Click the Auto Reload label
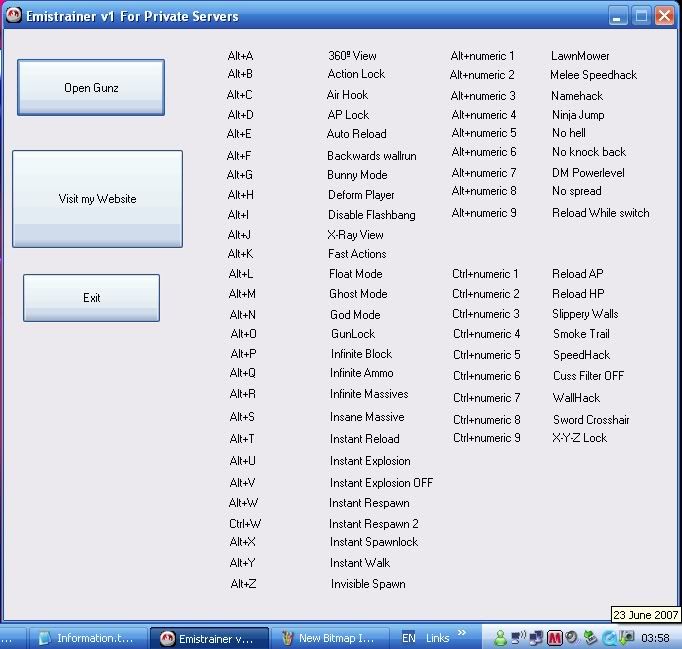 356,134
